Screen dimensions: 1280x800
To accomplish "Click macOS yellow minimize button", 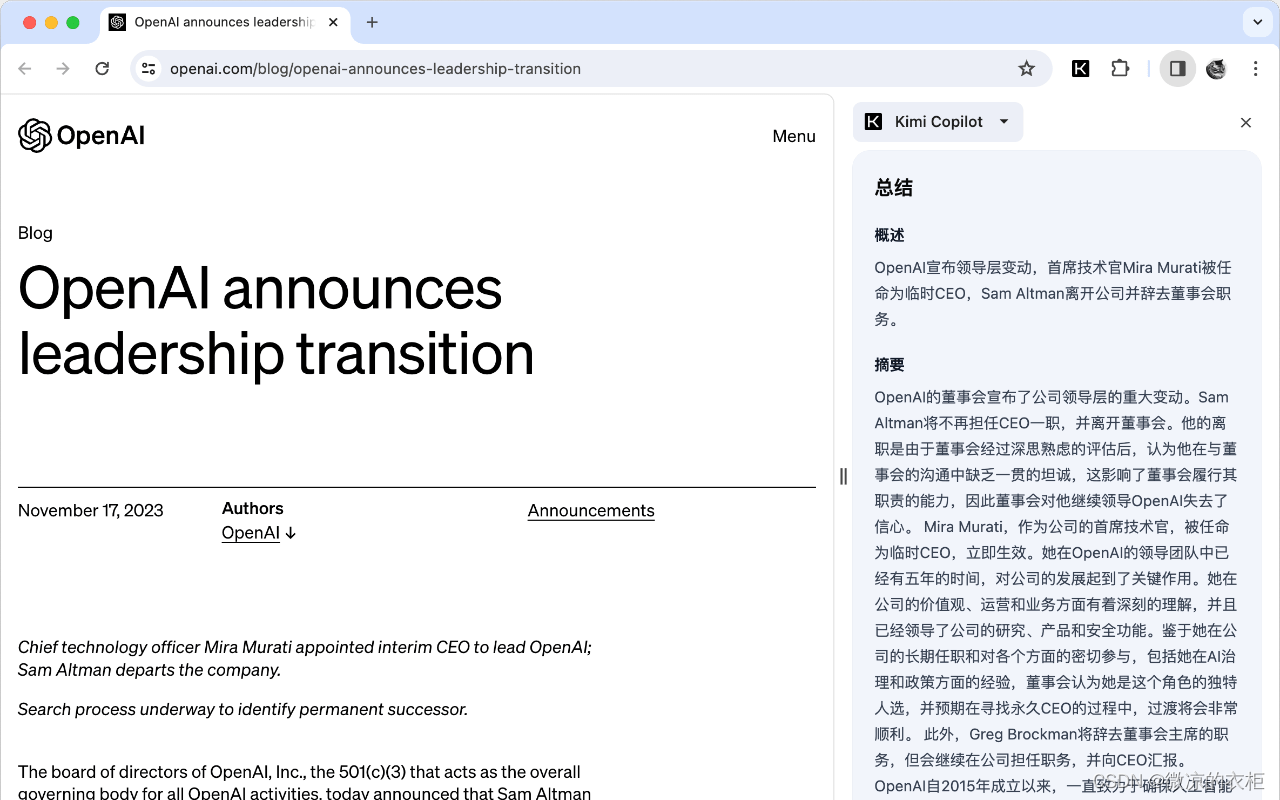I will (51, 22).
